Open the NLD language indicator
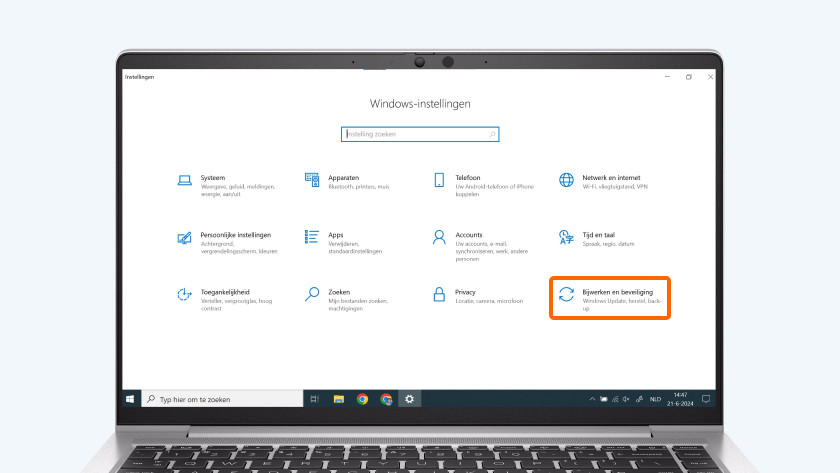The width and height of the screenshot is (840, 473). pyautogui.click(x=655, y=399)
